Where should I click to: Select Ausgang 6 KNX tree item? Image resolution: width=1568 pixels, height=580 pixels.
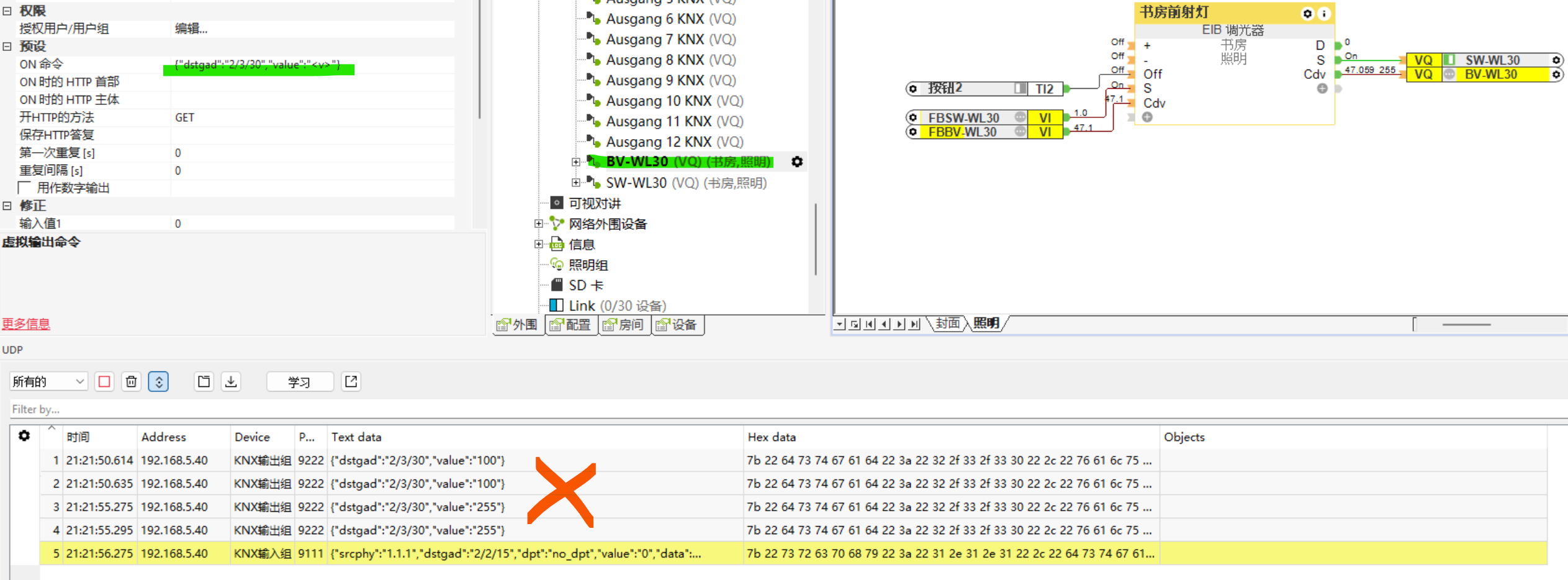(670, 19)
